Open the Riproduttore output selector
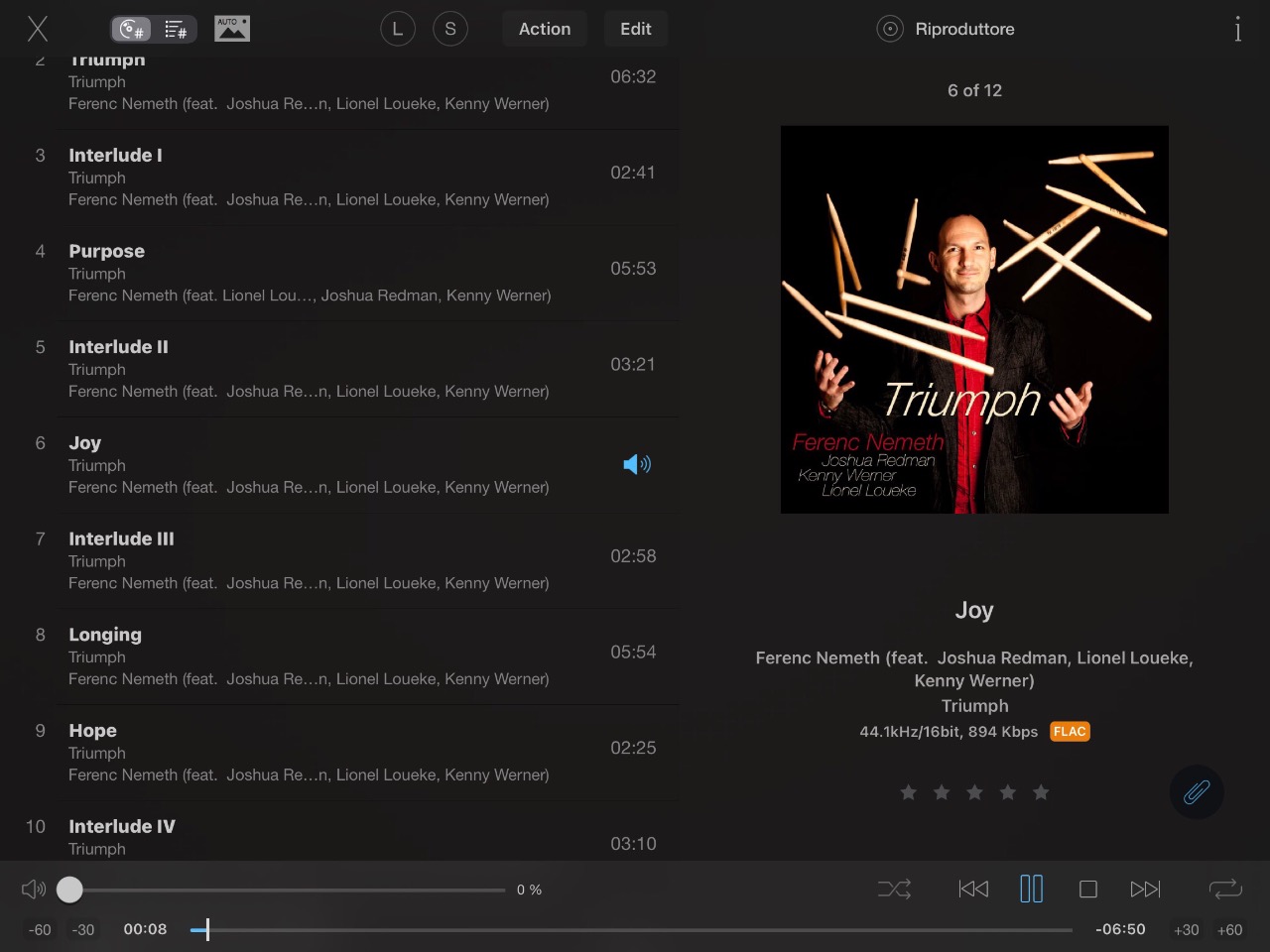The width and height of the screenshot is (1270, 952). tap(946, 29)
